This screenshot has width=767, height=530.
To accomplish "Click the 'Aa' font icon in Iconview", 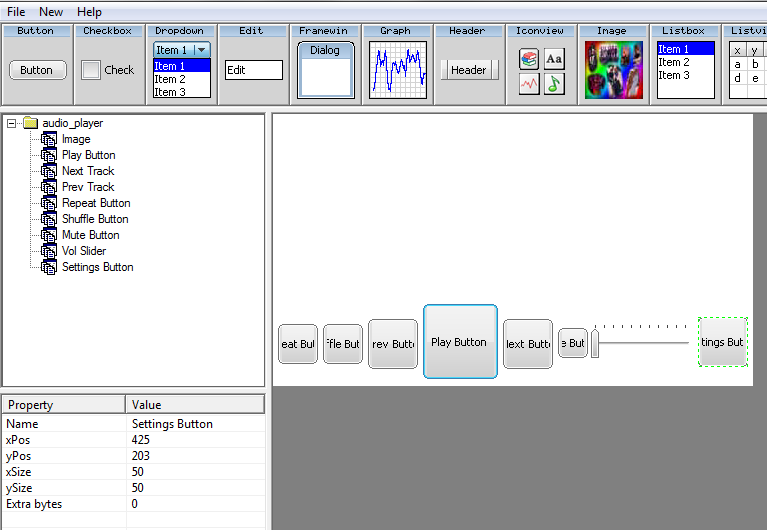I will tap(554, 59).
